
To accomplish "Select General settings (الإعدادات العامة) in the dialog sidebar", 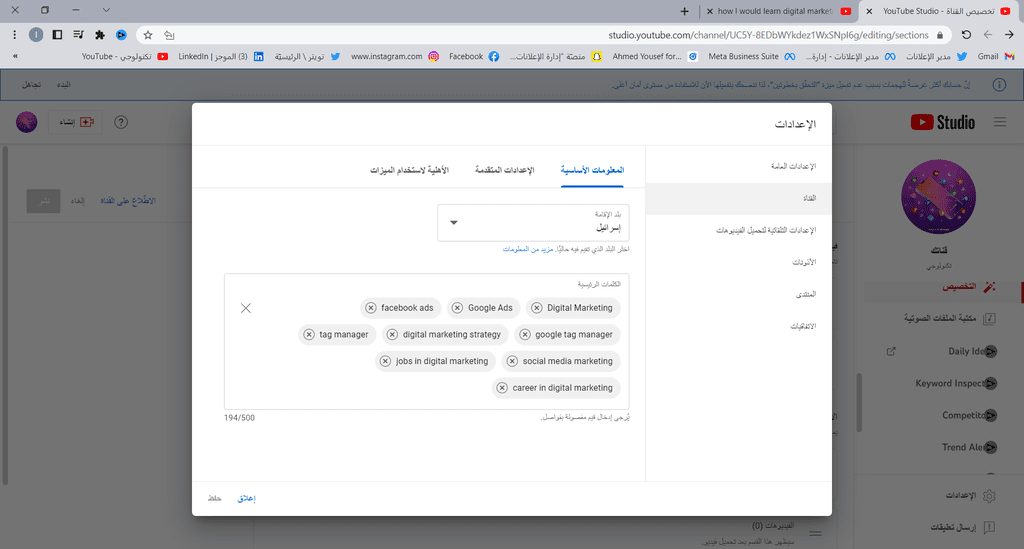I will [x=739, y=166].
